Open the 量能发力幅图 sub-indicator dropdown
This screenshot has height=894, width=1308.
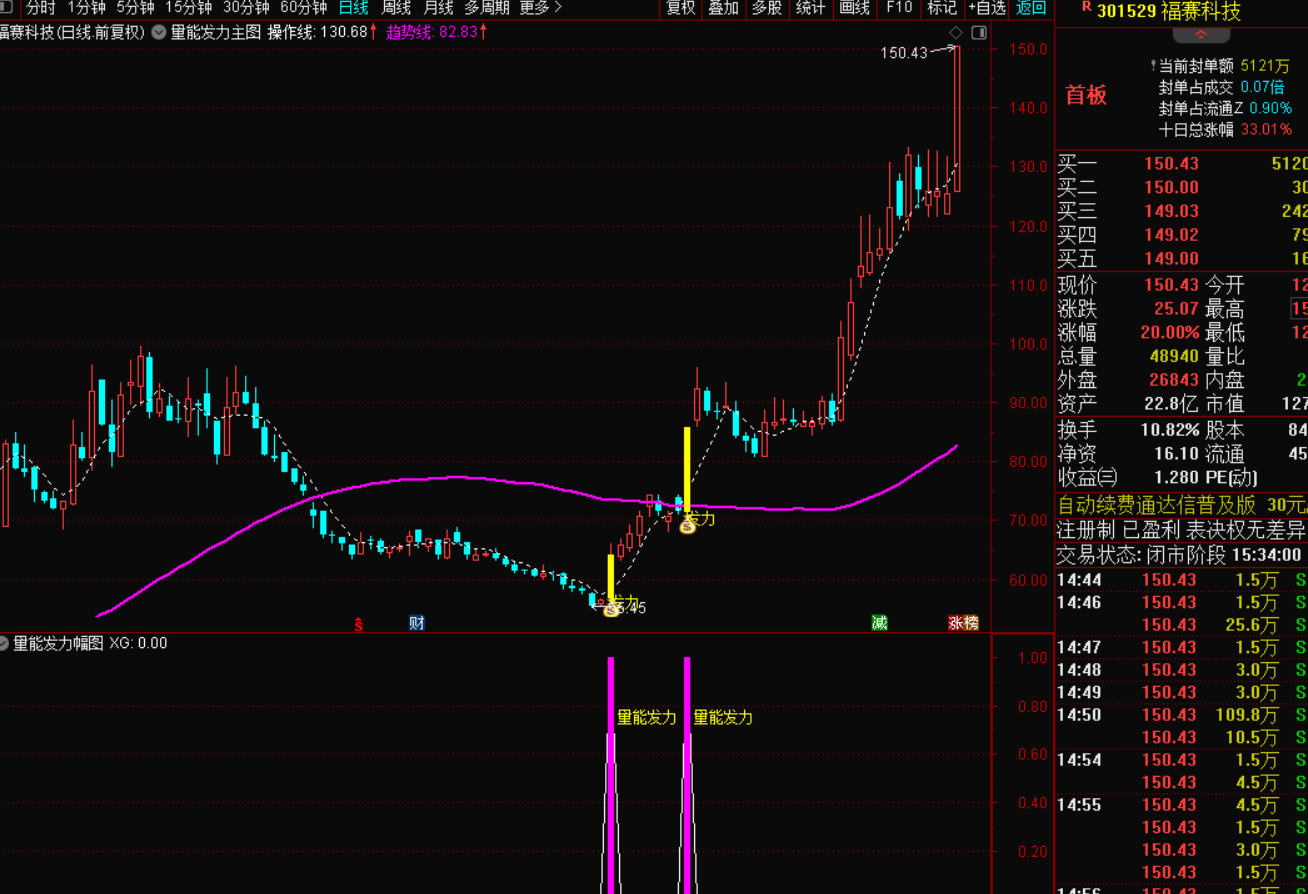pos(5,643)
